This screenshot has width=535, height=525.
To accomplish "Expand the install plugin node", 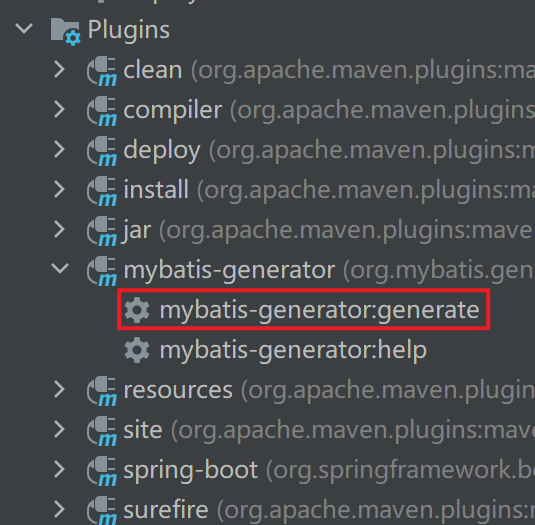I will click(x=59, y=189).
